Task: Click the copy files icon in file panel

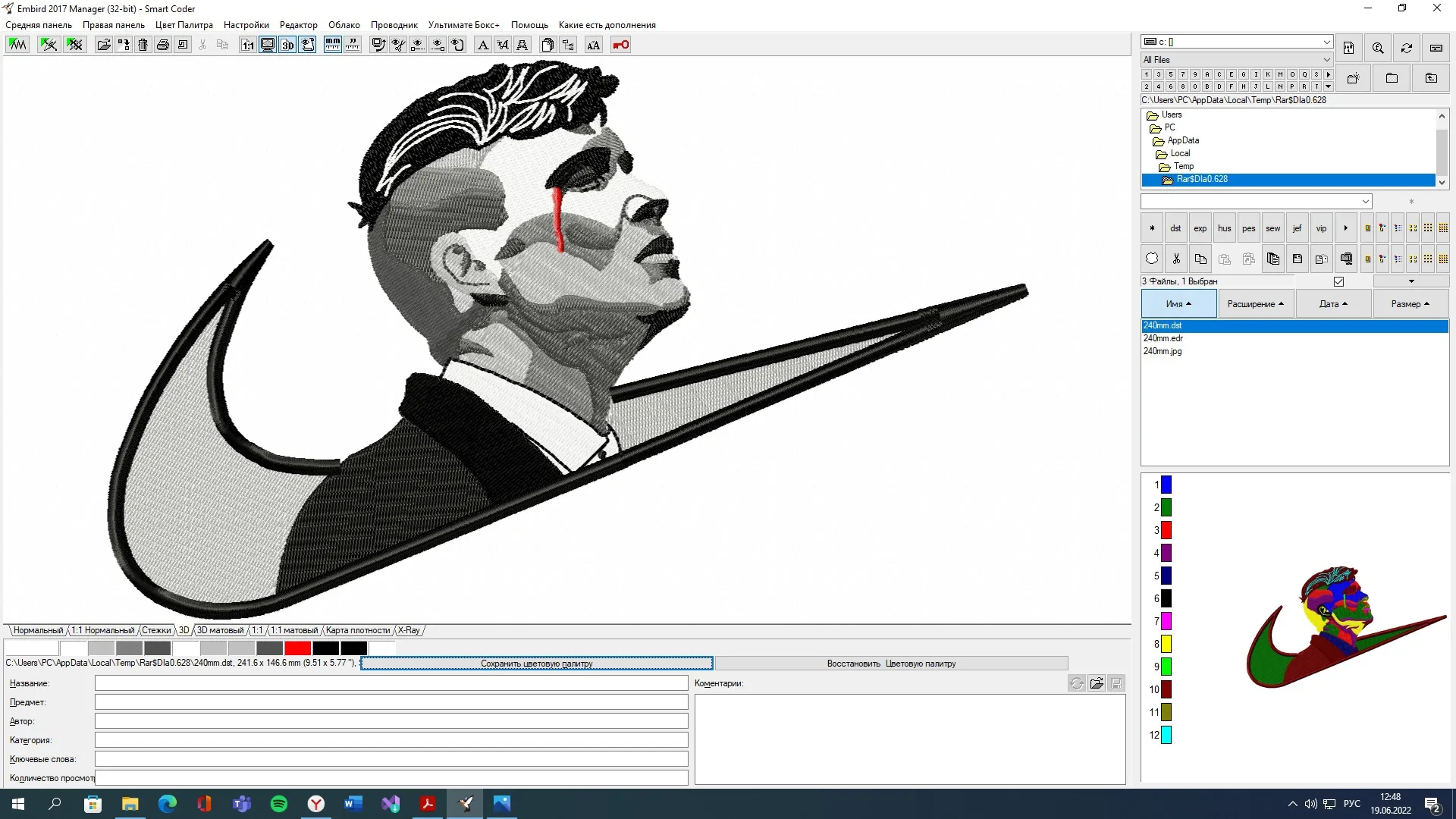Action: [1200, 259]
